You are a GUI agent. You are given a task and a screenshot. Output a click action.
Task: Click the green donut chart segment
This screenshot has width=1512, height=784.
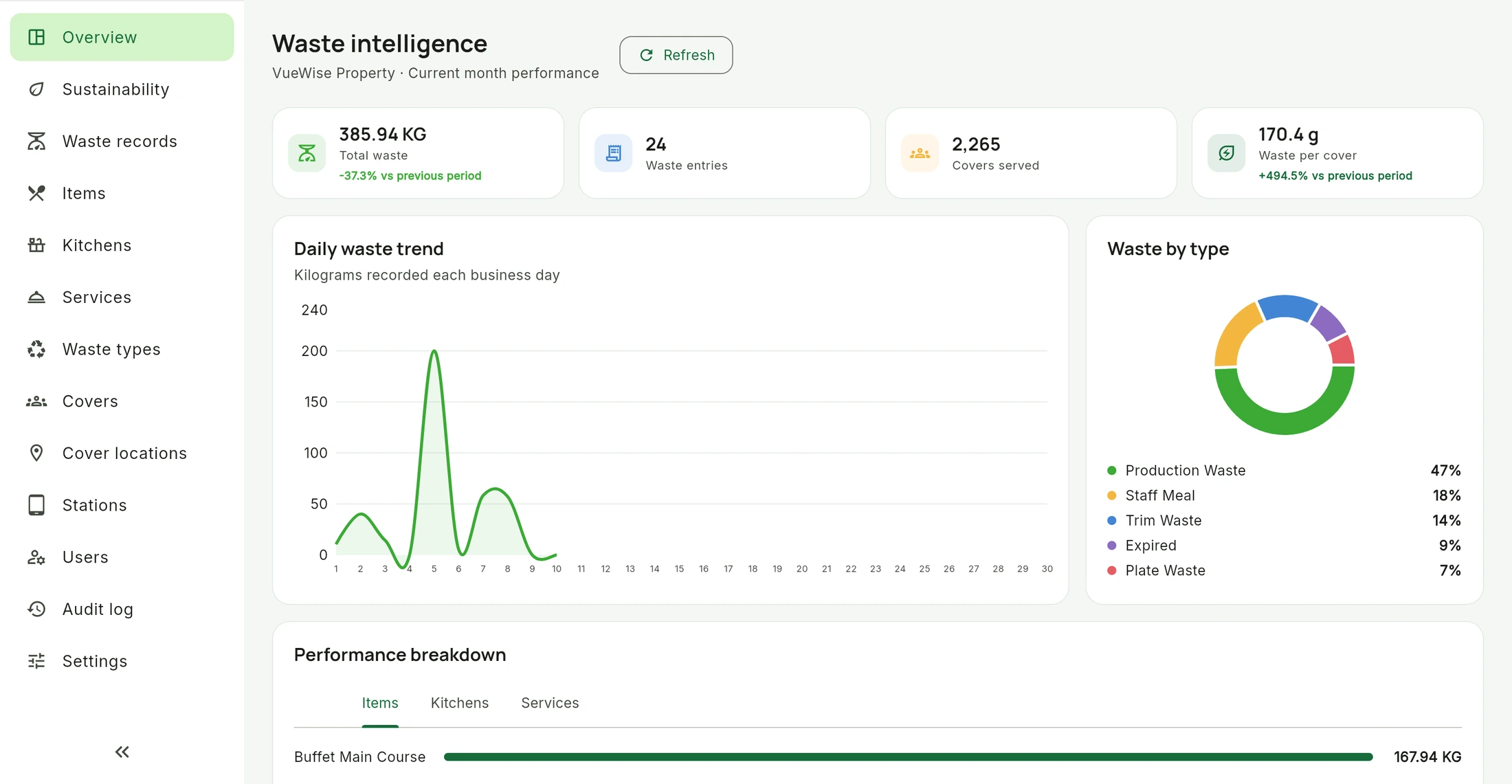click(1284, 423)
